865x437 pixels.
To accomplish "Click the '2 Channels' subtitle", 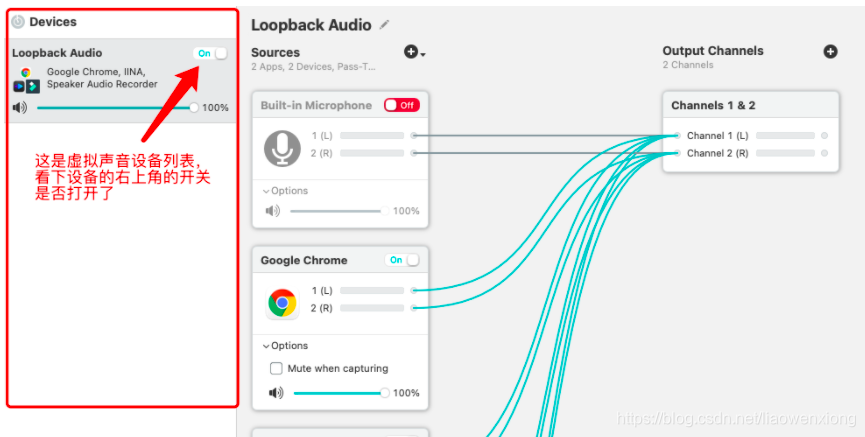I will (688, 65).
